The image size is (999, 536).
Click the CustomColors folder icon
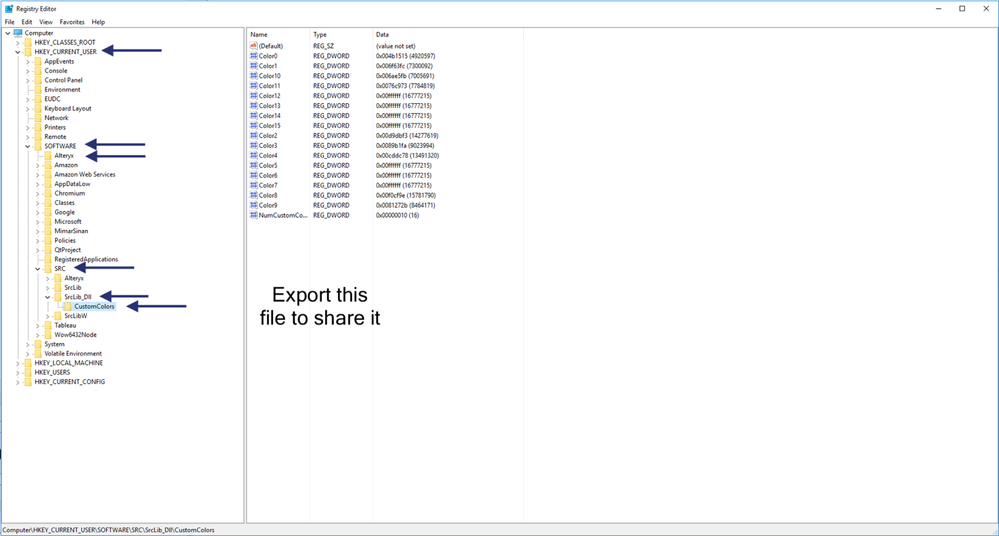click(x=68, y=307)
